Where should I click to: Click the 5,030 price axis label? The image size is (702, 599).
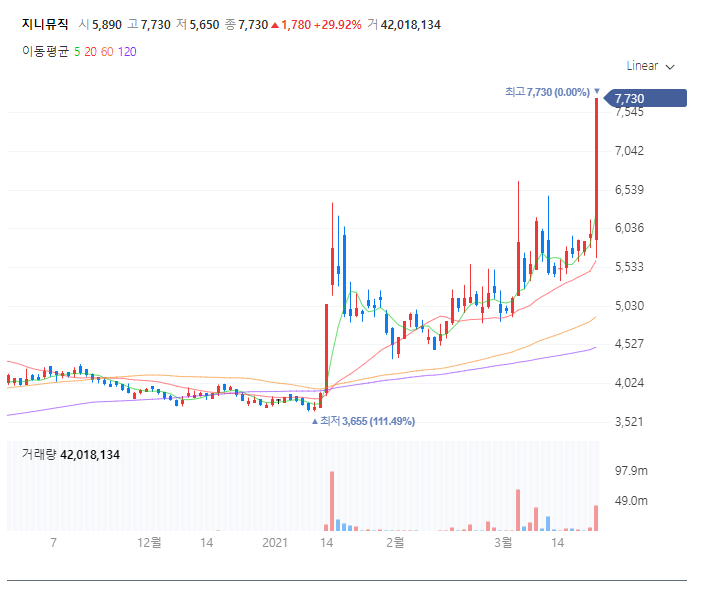(x=629, y=306)
